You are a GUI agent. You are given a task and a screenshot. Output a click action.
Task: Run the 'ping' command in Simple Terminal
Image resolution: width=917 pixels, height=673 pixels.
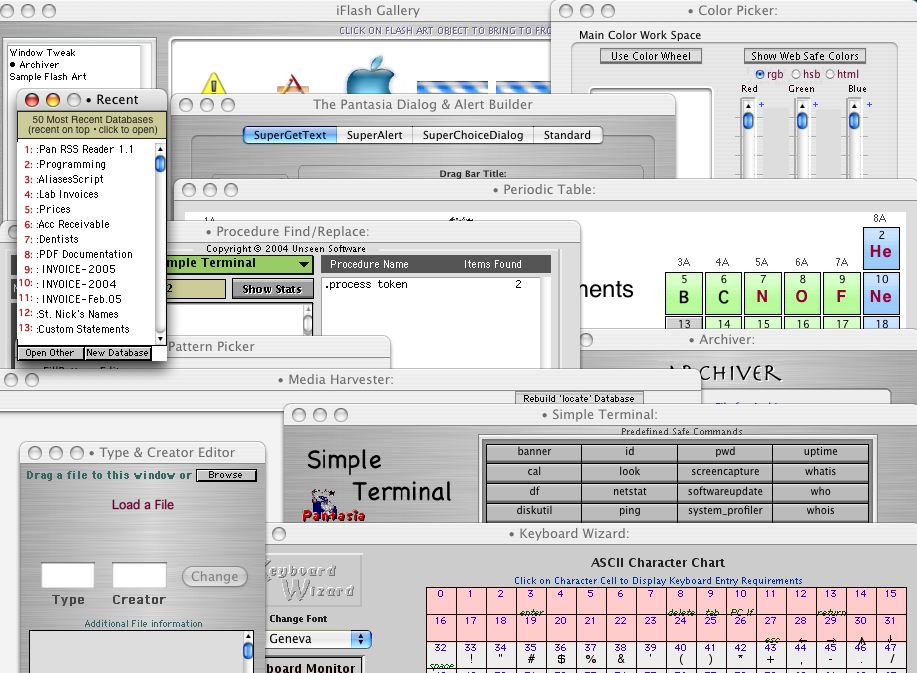click(630, 511)
